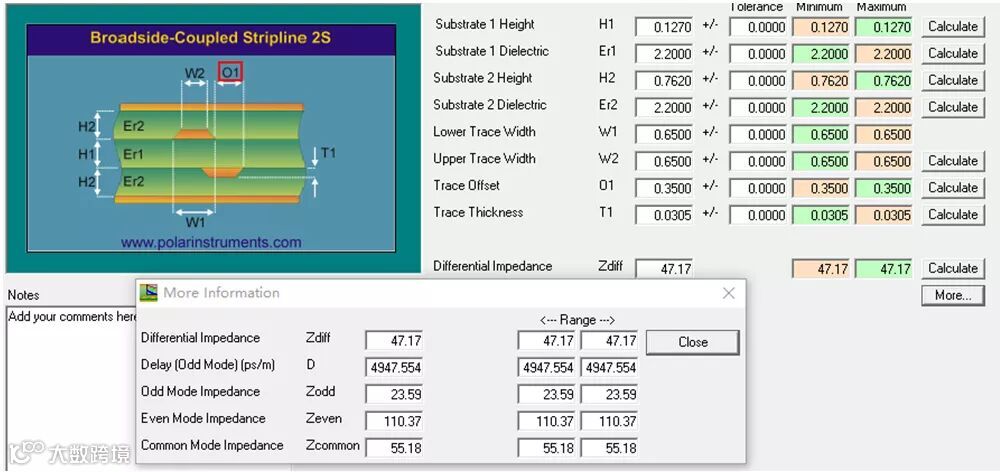Click the Zdiff maximum field in main panel
The height and width of the screenshot is (472, 1000).
pos(884,269)
